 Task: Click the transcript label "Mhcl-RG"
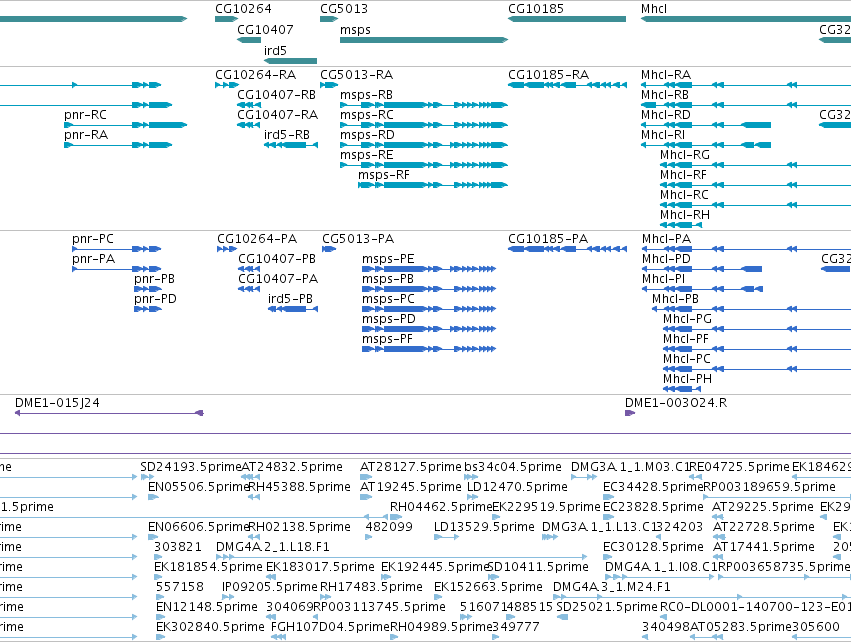(685, 155)
